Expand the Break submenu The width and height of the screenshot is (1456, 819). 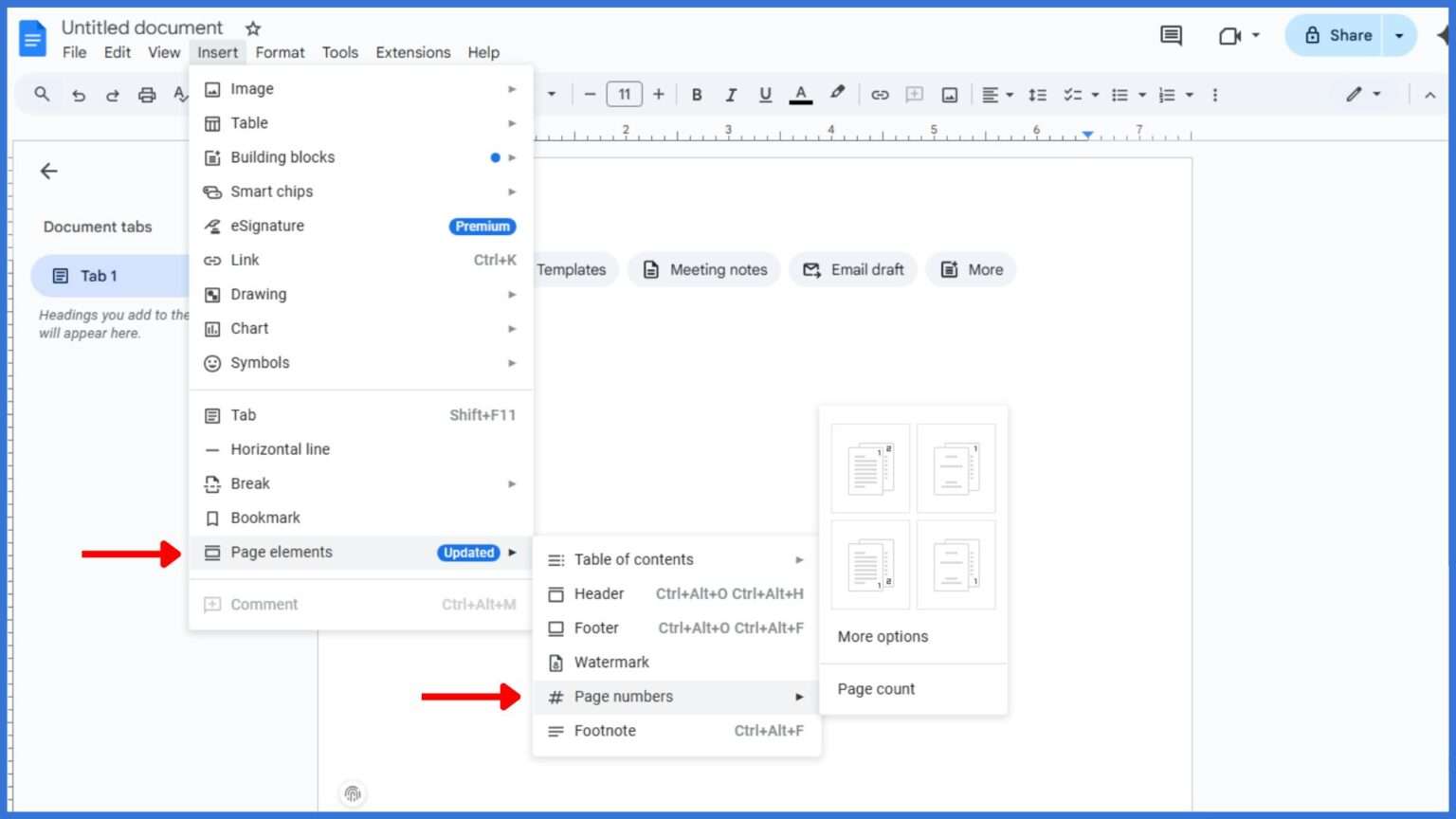pos(249,483)
